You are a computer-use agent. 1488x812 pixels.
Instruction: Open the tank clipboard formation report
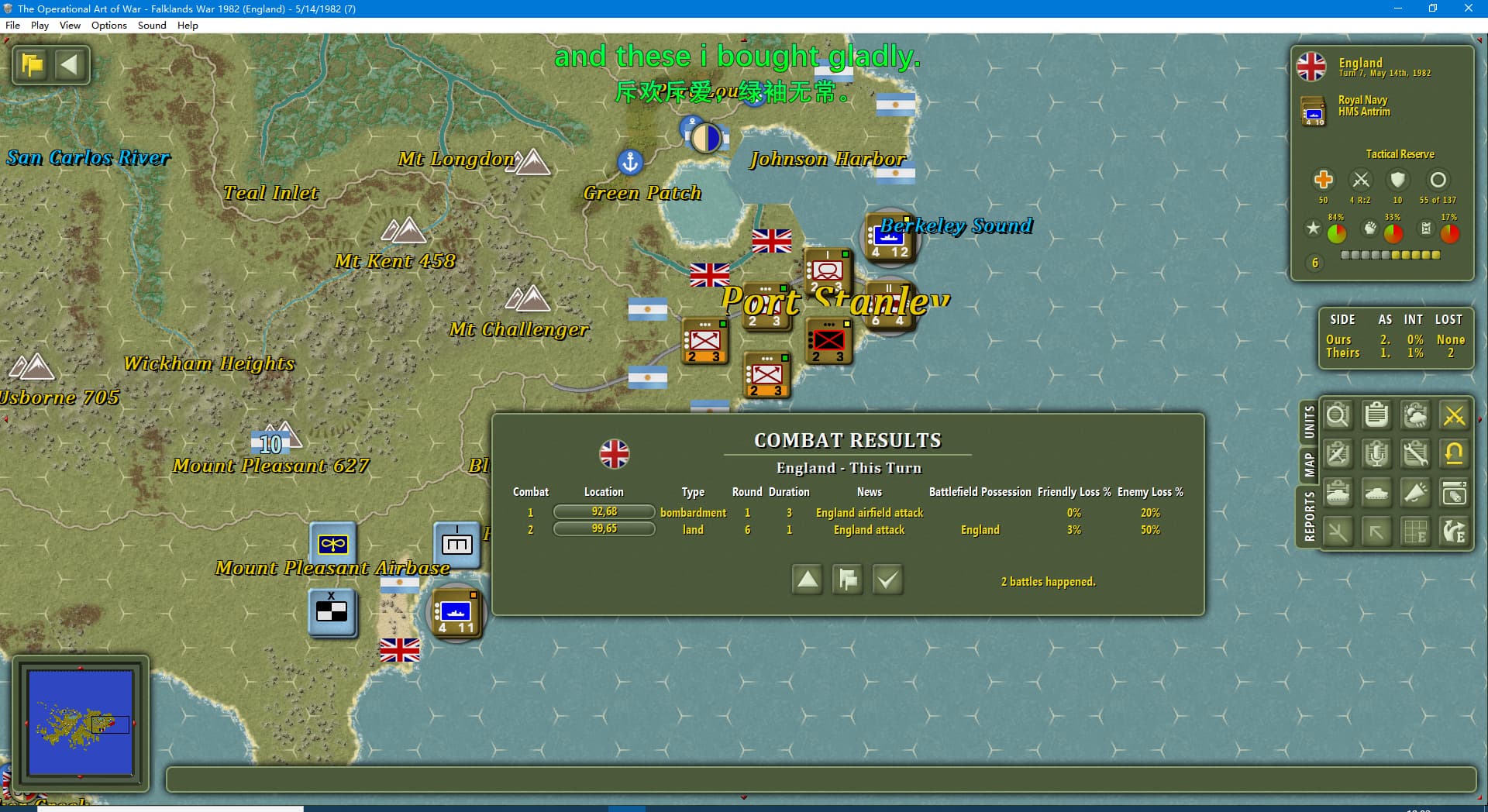(x=1338, y=493)
